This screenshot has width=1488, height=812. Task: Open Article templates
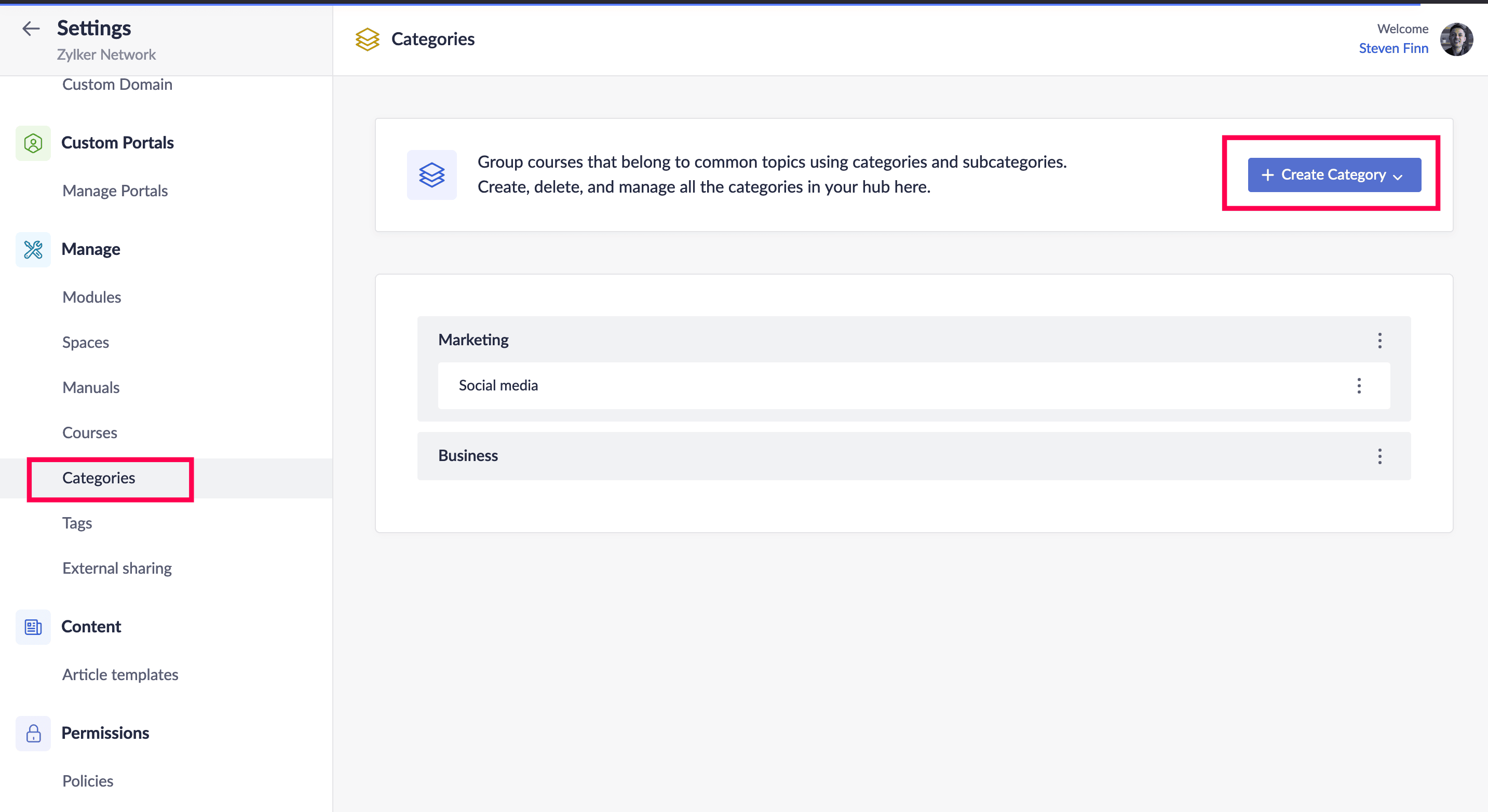(120, 674)
